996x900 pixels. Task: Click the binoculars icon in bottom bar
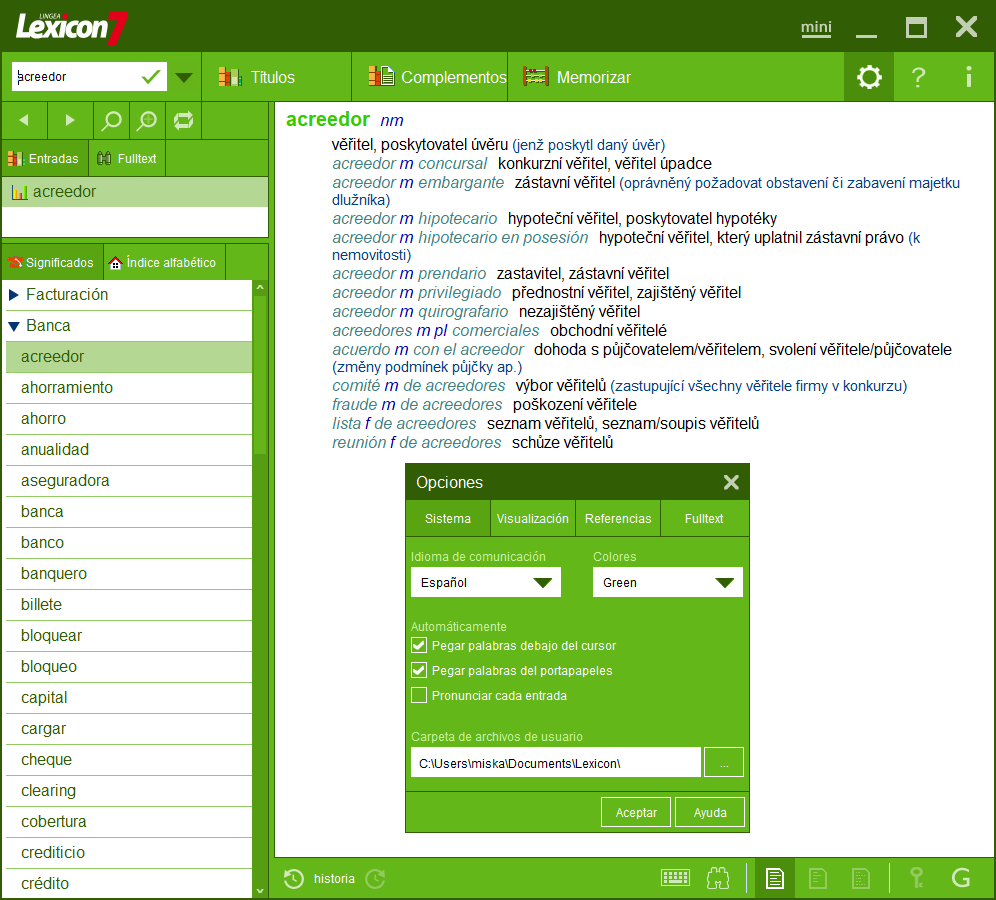[718, 878]
